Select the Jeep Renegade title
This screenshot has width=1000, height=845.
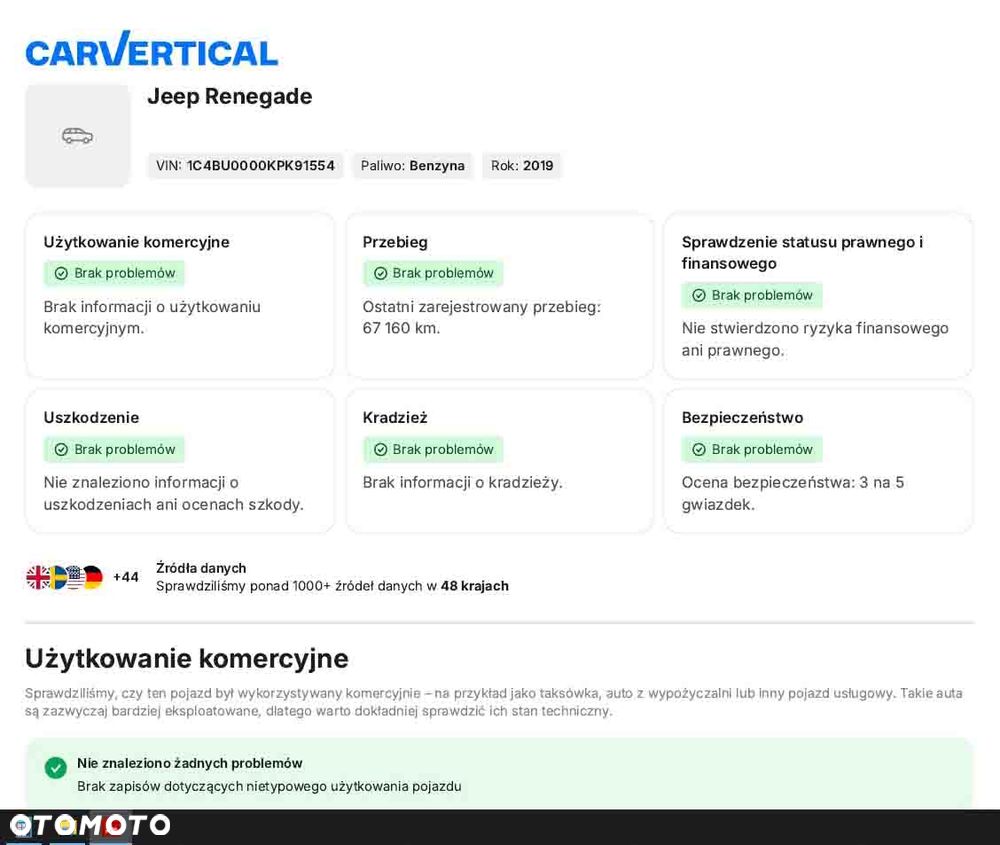click(x=230, y=96)
